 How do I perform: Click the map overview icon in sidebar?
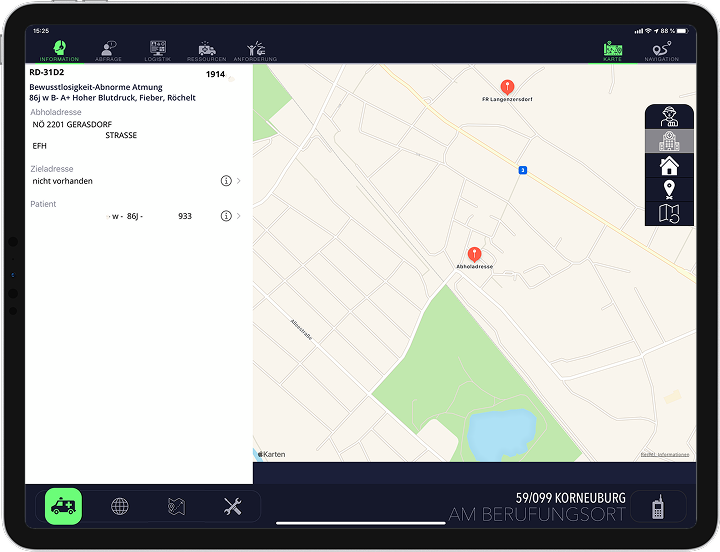point(669,213)
